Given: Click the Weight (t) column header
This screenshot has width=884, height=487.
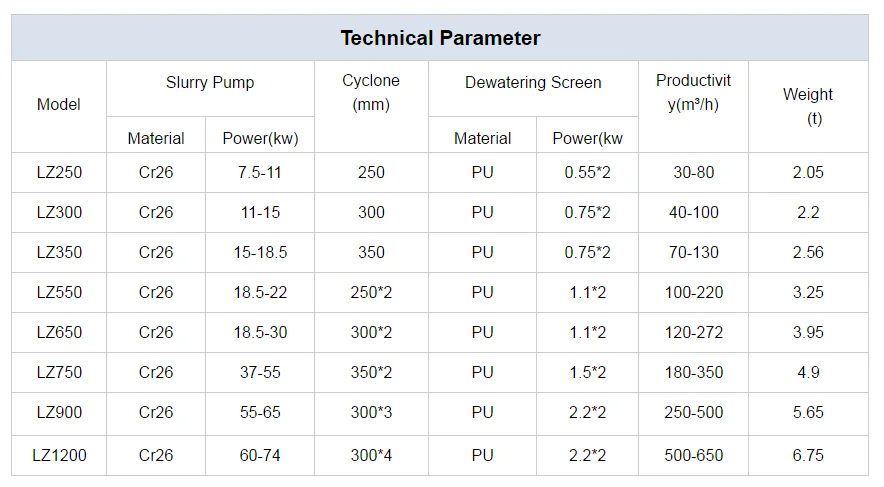Looking at the screenshot, I should tap(808, 107).
